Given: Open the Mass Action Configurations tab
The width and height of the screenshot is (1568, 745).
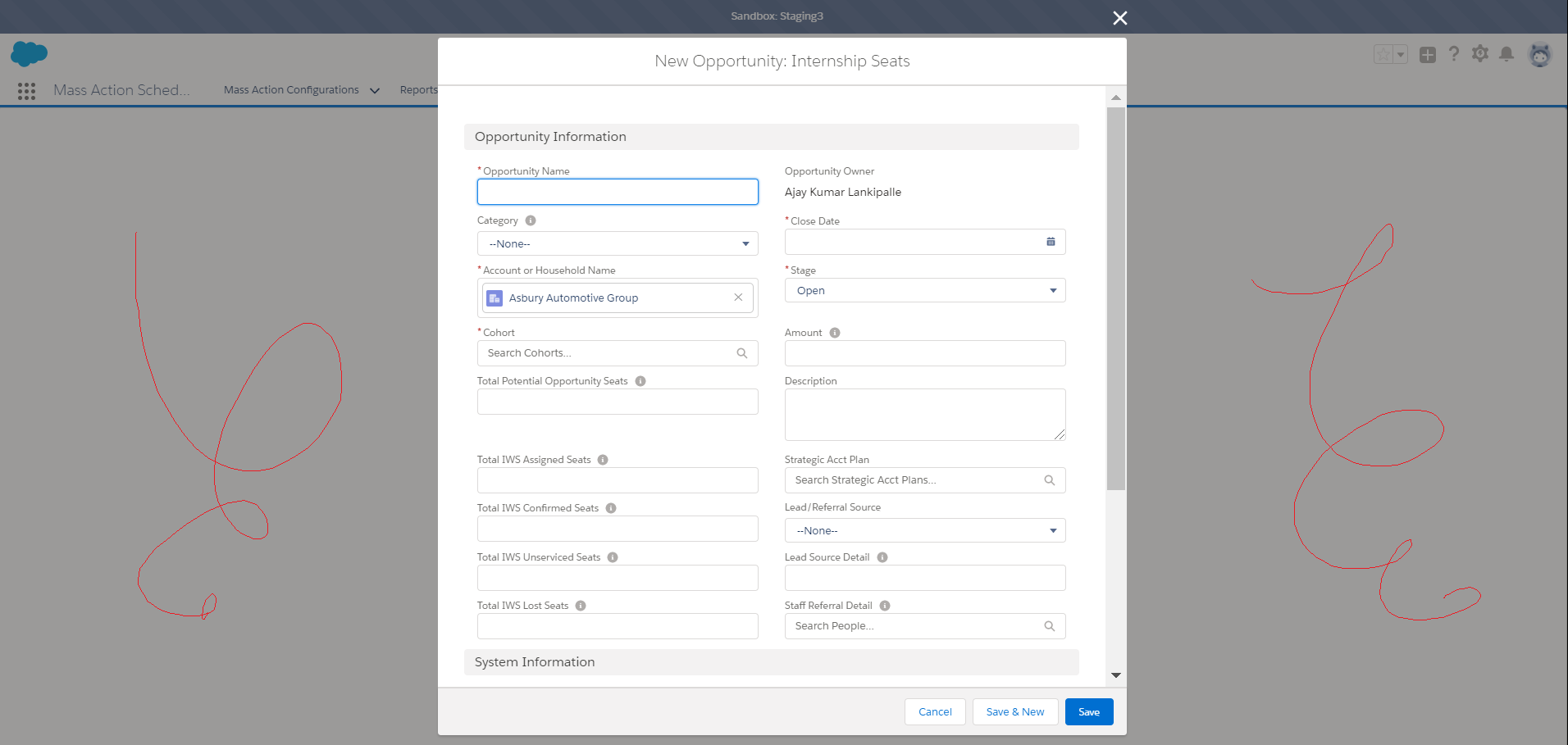Looking at the screenshot, I should click(x=291, y=90).
